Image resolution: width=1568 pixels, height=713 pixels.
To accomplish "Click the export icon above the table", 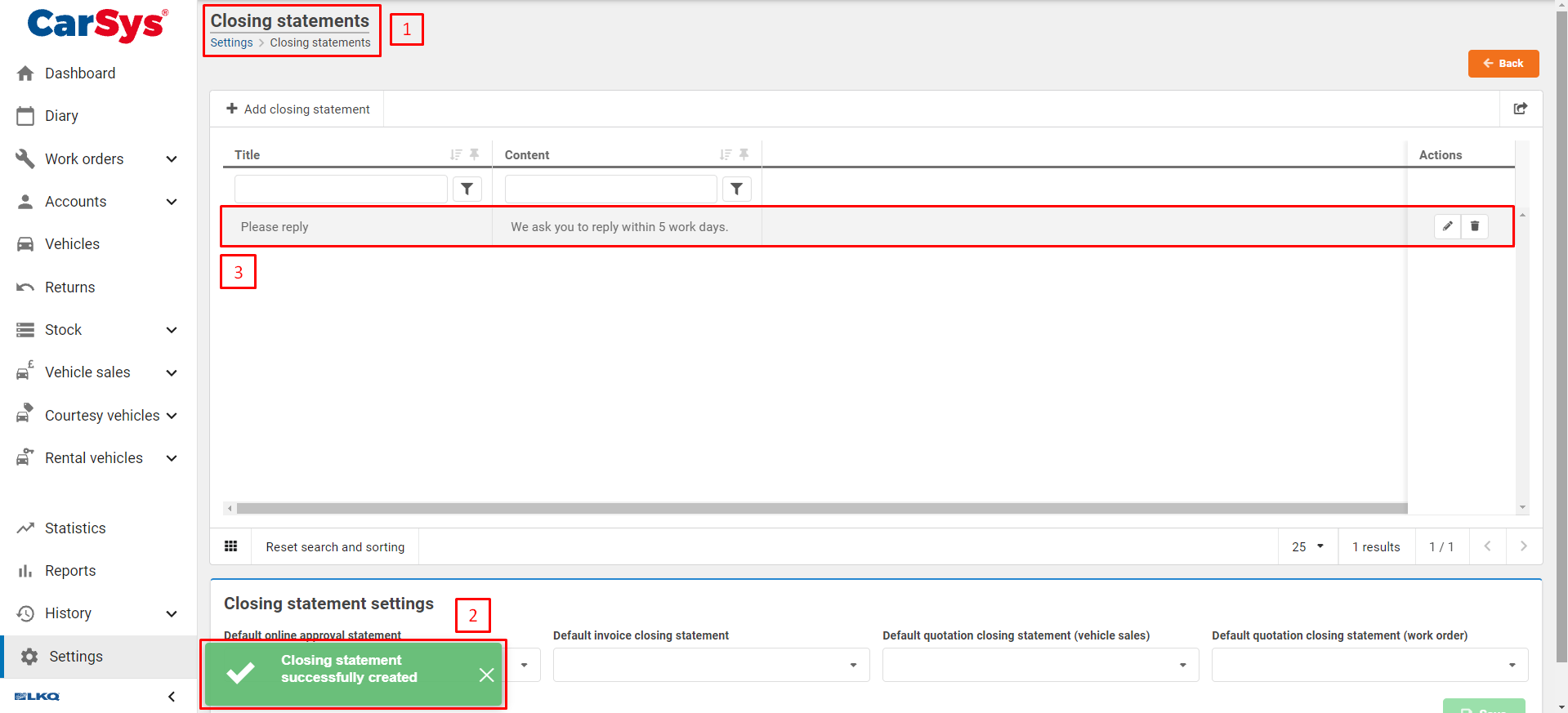I will pyautogui.click(x=1521, y=109).
